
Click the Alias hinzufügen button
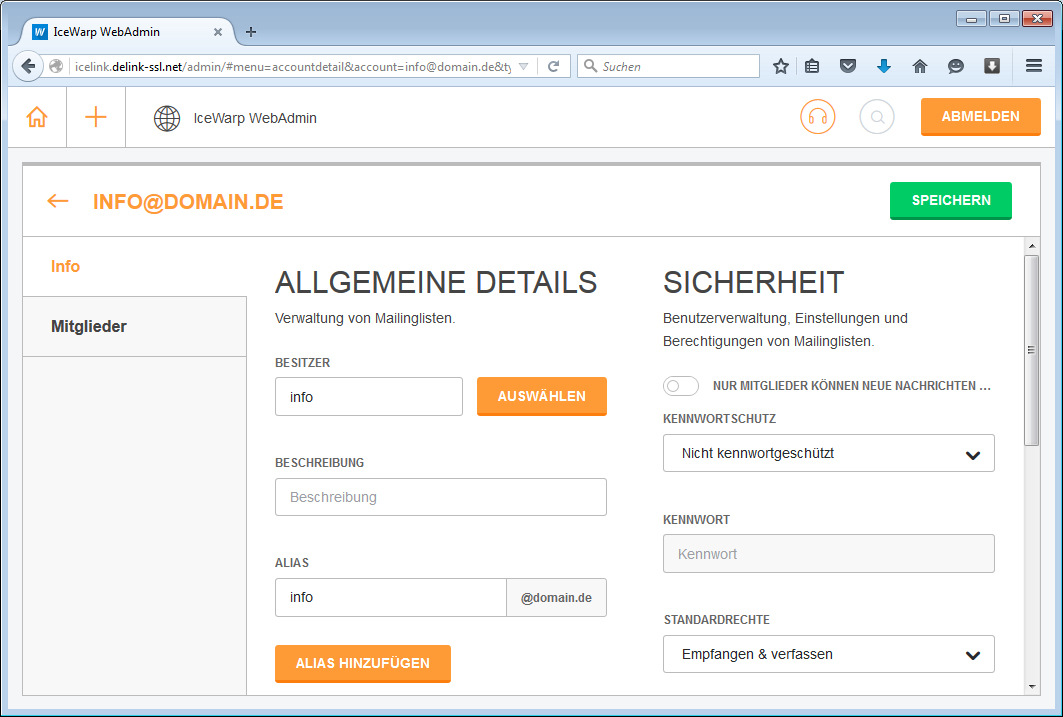coord(362,663)
